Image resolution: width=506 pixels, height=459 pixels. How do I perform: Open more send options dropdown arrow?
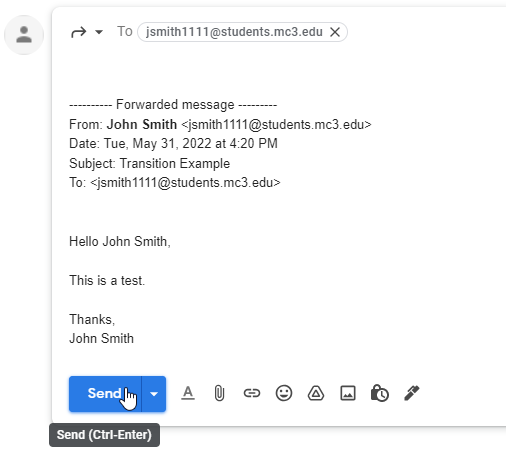pyautogui.click(x=154, y=394)
